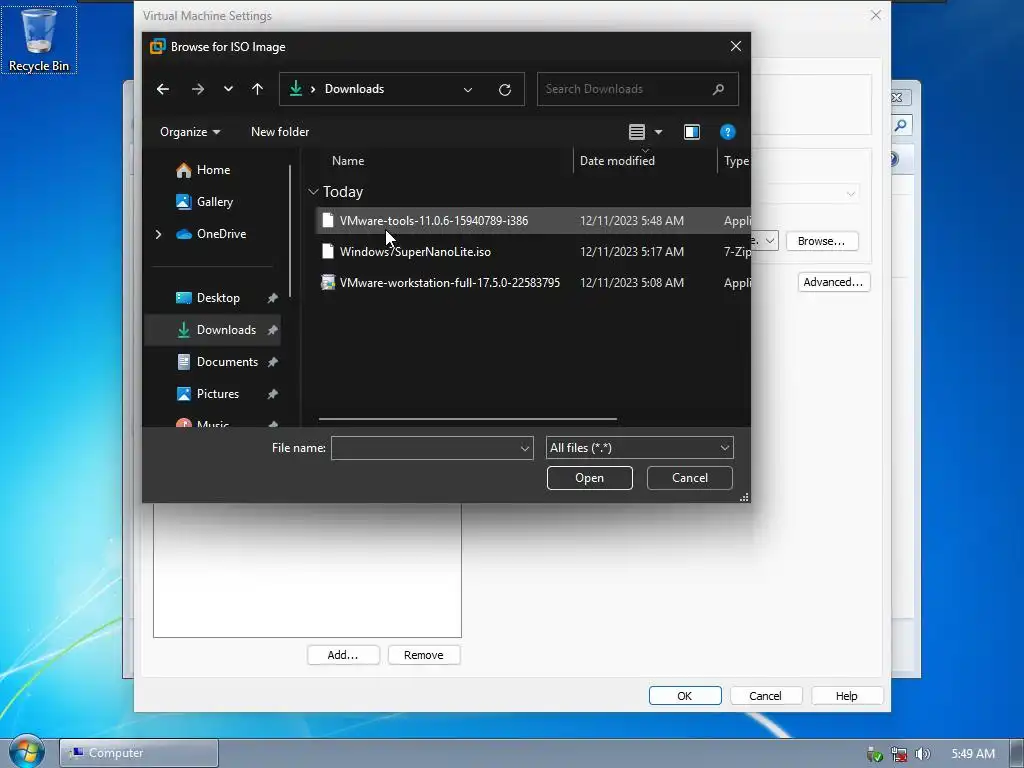Cancel the Virtual Machine Settings window
The height and width of the screenshot is (768, 1024).
click(x=765, y=696)
